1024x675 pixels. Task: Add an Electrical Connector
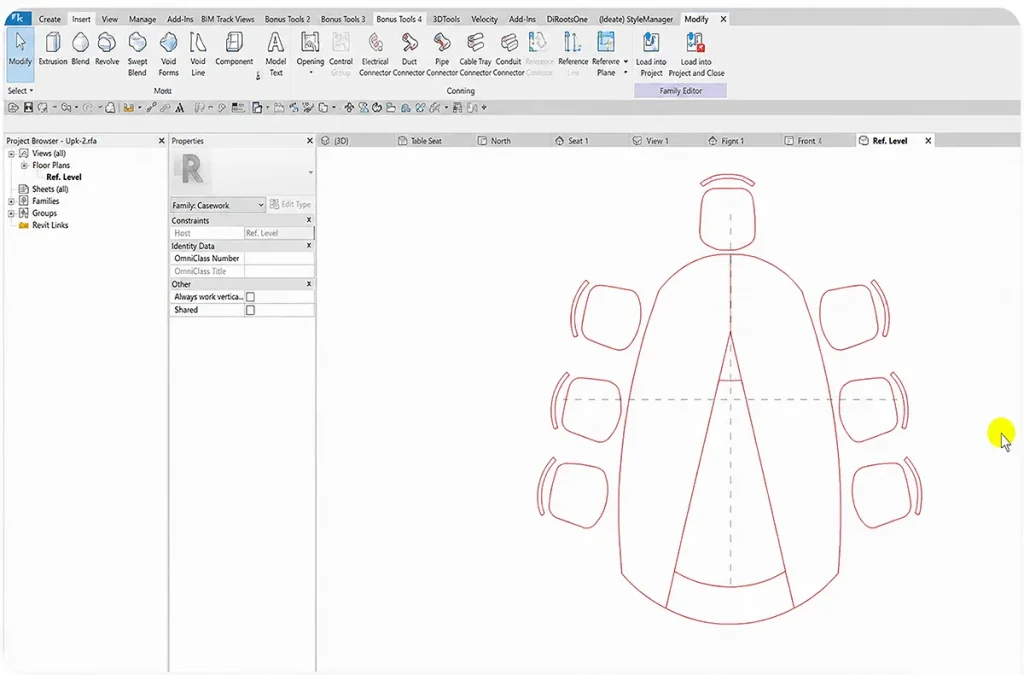[375, 54]
